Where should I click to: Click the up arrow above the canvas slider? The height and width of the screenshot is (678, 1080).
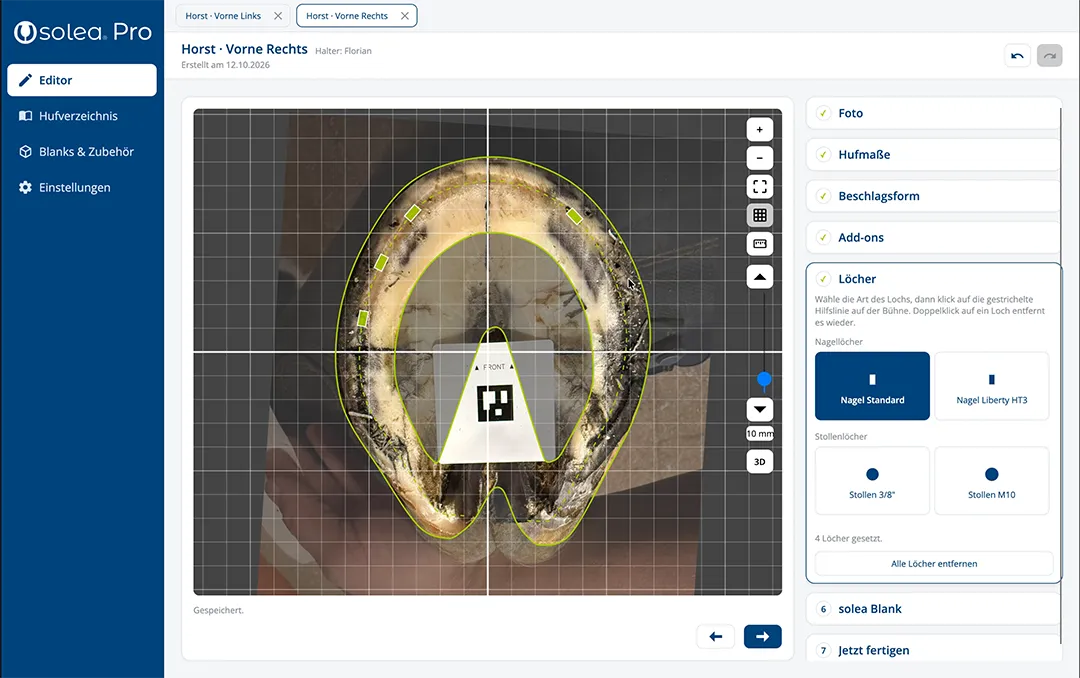click(760, 277)
